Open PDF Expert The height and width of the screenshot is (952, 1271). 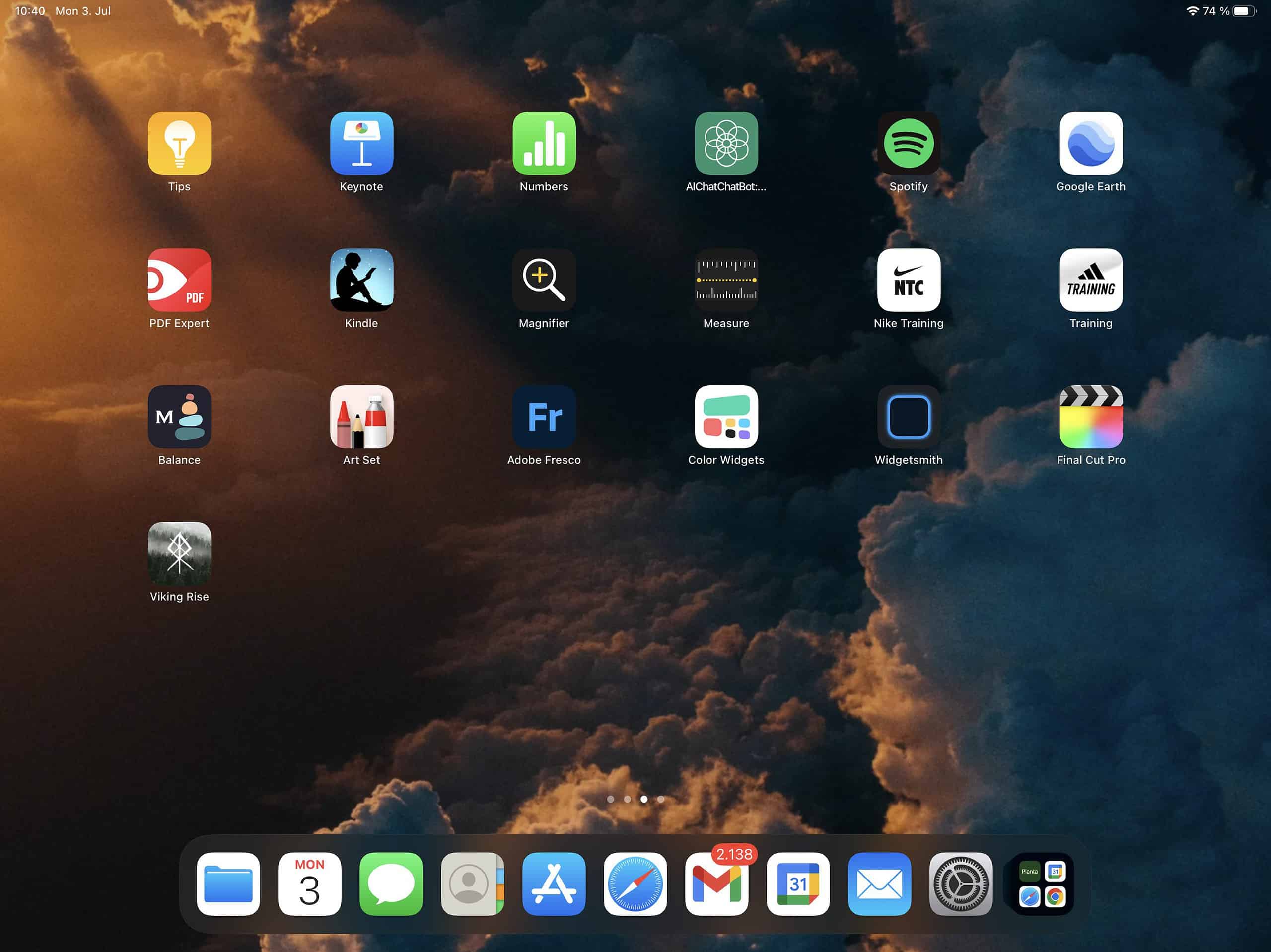179,280
